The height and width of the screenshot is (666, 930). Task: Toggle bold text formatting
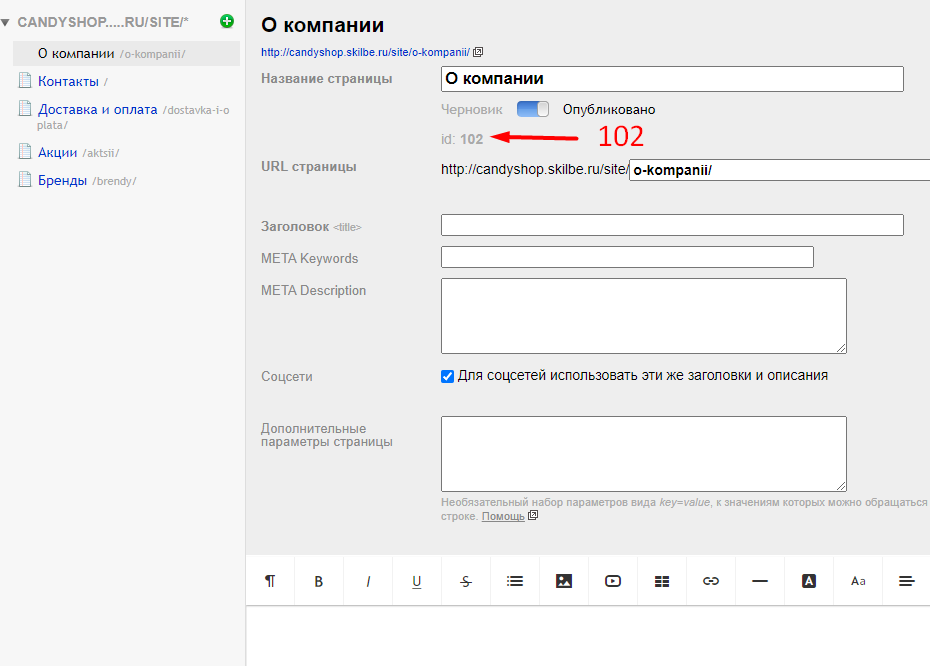coord(319,581)
